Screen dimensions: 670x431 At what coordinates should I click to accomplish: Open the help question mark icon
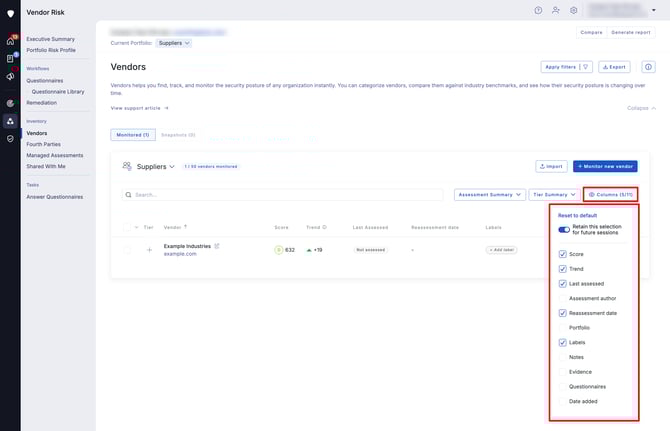[538, 10]
